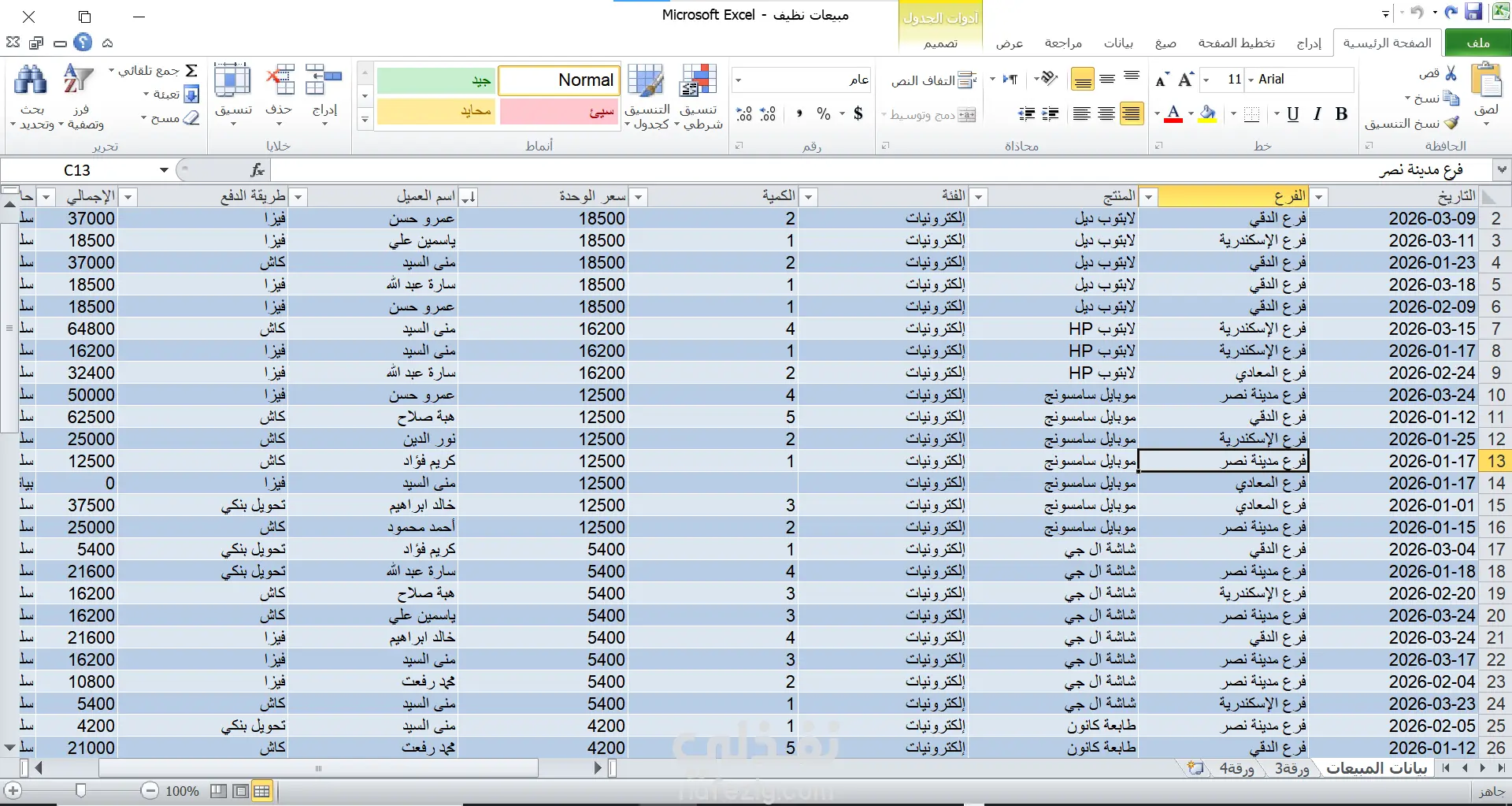The image size is (1512, 806).
Task: Apply the جيد (Good) cell style
Action: pyautogui.click(x=435, y=80)
